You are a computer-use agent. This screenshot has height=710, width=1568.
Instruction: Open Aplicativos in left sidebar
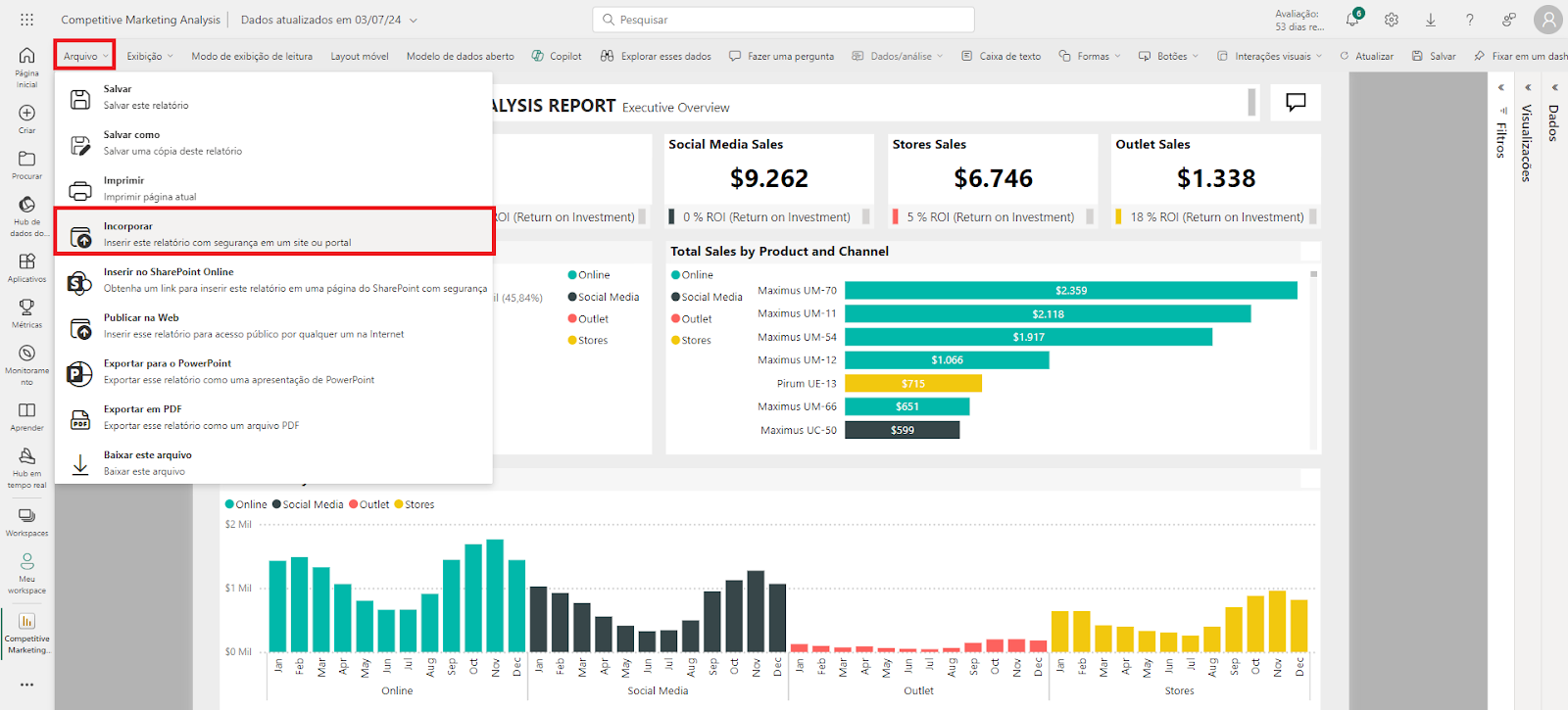pos(26,267)
